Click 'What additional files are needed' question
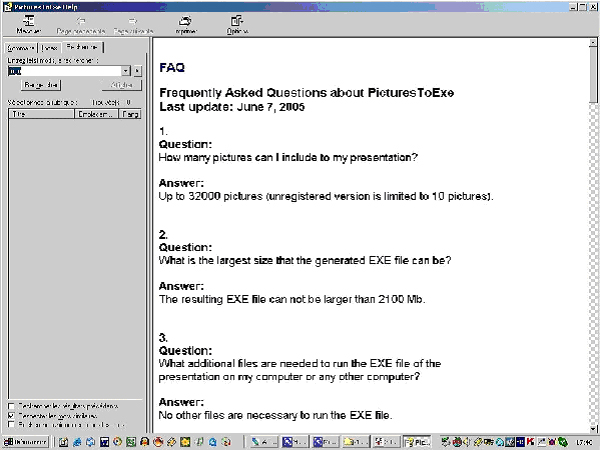 click(300, 370)
